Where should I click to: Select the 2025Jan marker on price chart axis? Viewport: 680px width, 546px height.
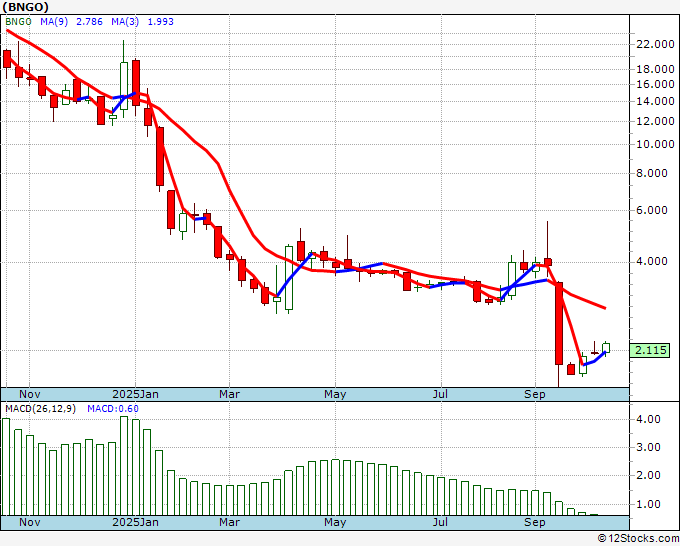(134, 394)
